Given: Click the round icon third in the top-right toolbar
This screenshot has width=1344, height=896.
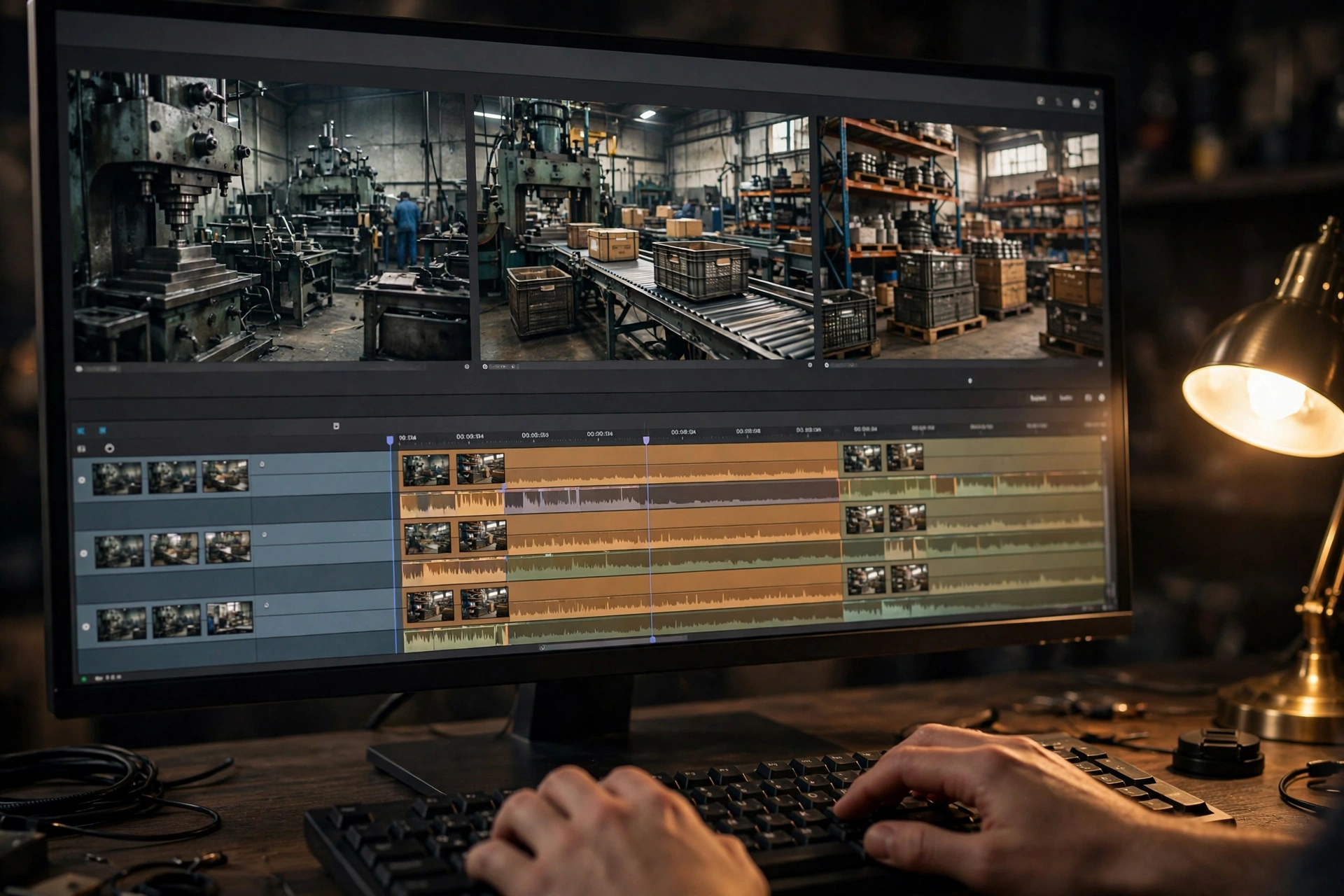Looking at the screenshot, I should pyautogui.click(x=1076, y=104).
